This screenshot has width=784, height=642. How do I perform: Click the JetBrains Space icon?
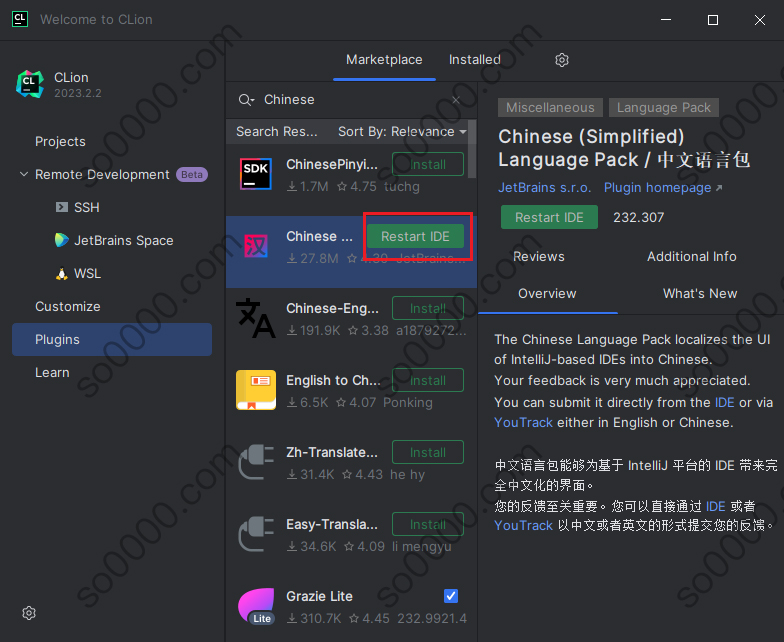tap(62, 240)
